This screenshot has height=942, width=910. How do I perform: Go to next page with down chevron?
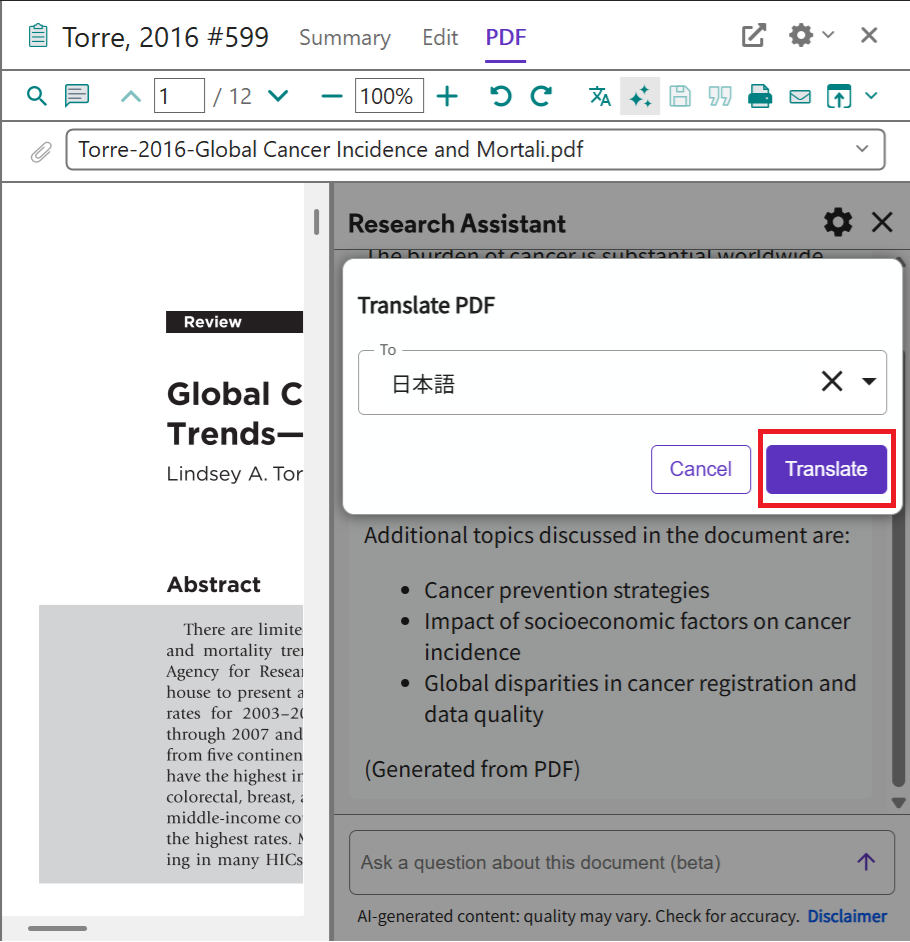(278, 96)
